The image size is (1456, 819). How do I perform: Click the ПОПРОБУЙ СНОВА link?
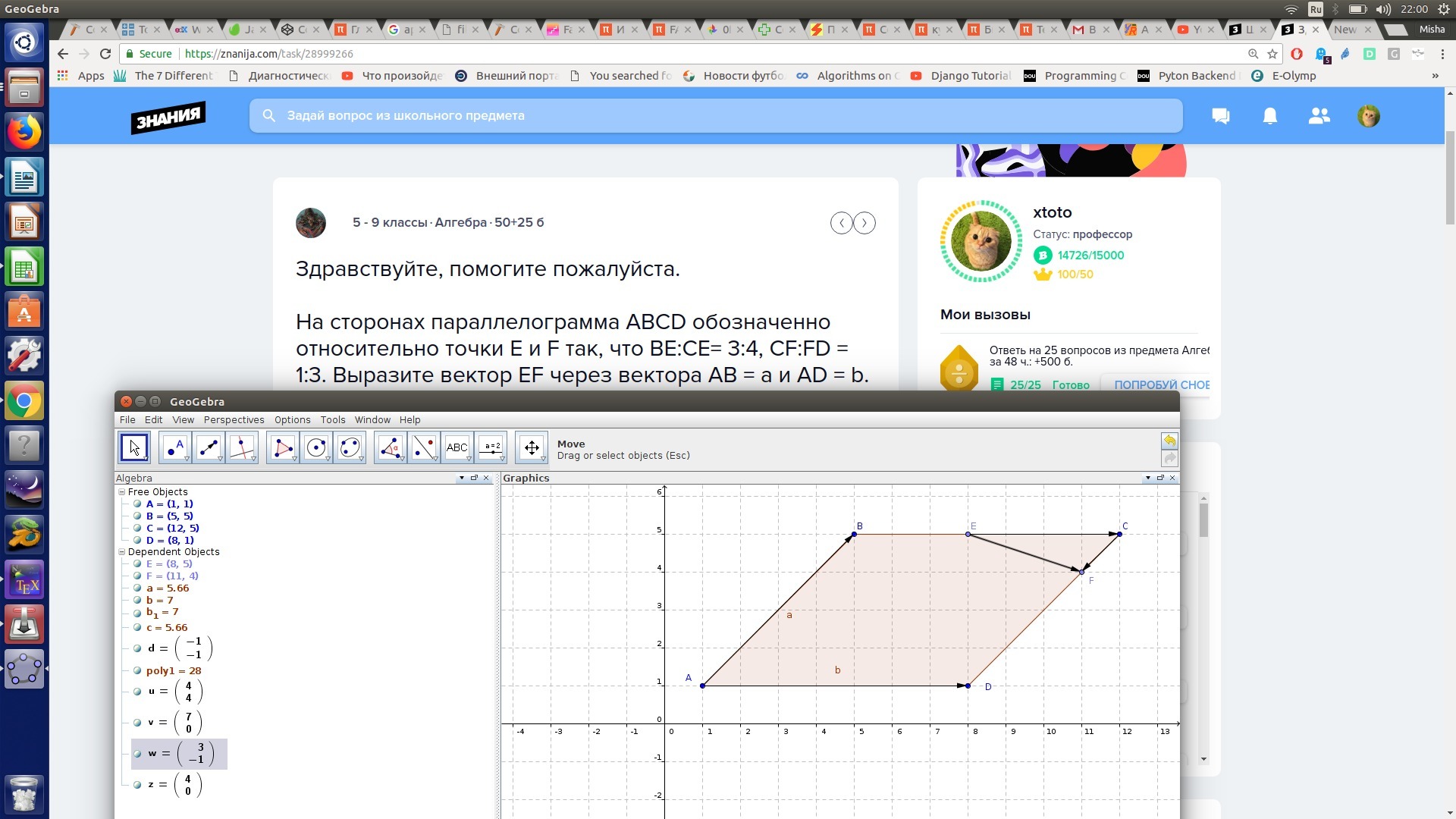coord(1160,385)
